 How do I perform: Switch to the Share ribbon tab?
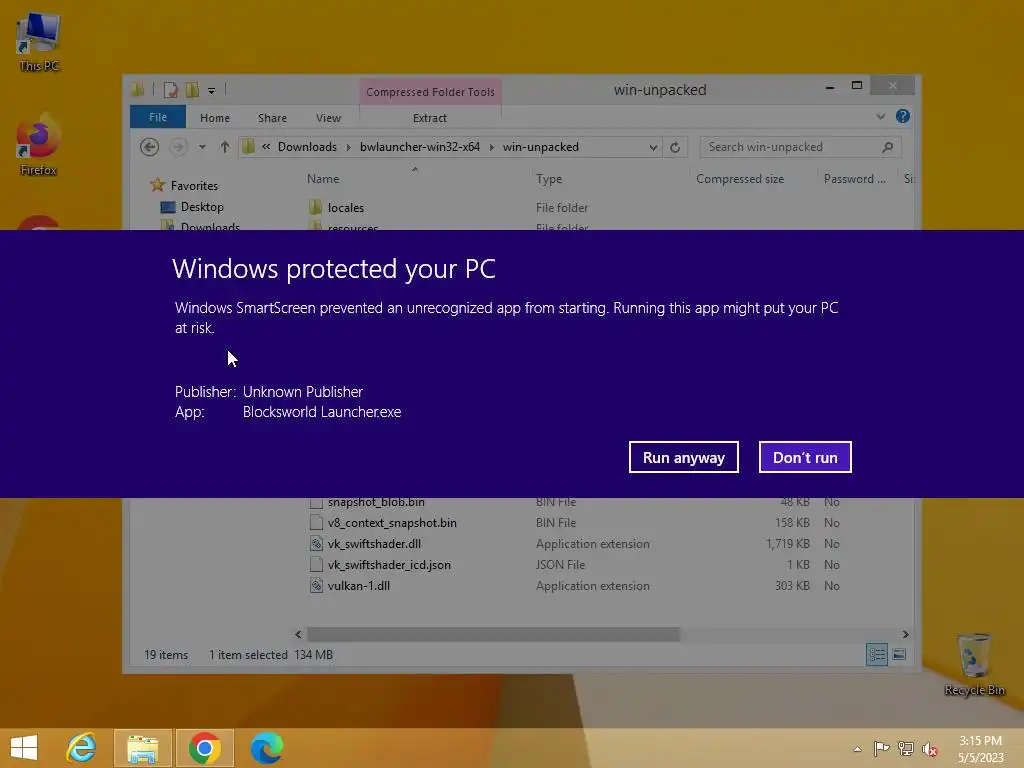click(272, 118)
